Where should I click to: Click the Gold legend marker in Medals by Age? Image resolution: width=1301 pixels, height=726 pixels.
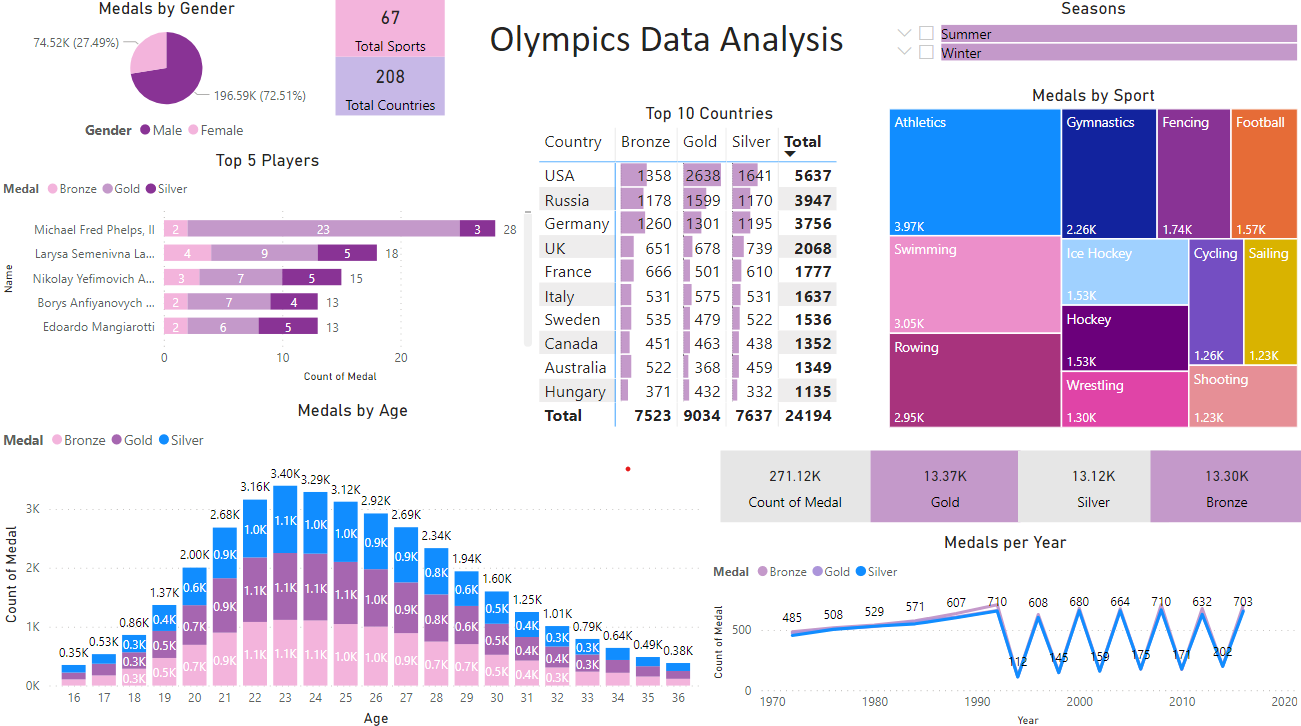click(116, 440)
